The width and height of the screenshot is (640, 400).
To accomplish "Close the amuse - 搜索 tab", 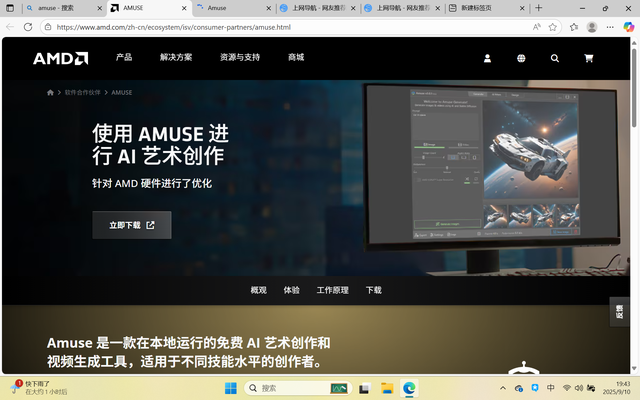I will (99, 8).
